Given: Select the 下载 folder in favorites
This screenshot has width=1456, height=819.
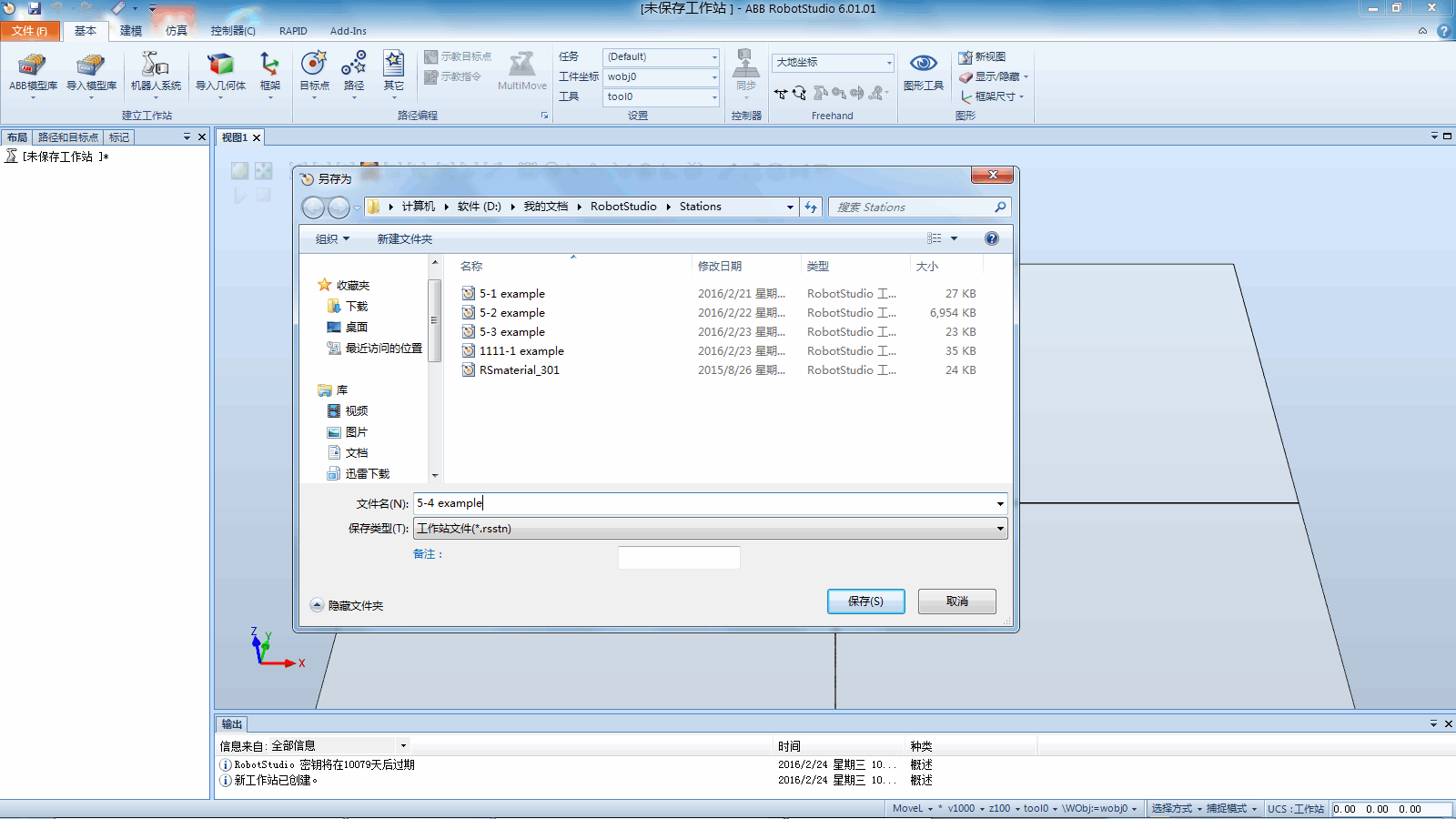Looking at the screenshot, I should (x=348, y=307).
